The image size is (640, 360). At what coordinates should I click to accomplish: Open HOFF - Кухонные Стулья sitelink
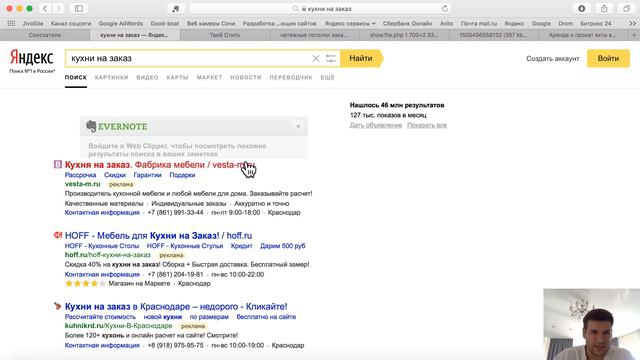click(185, 246)
